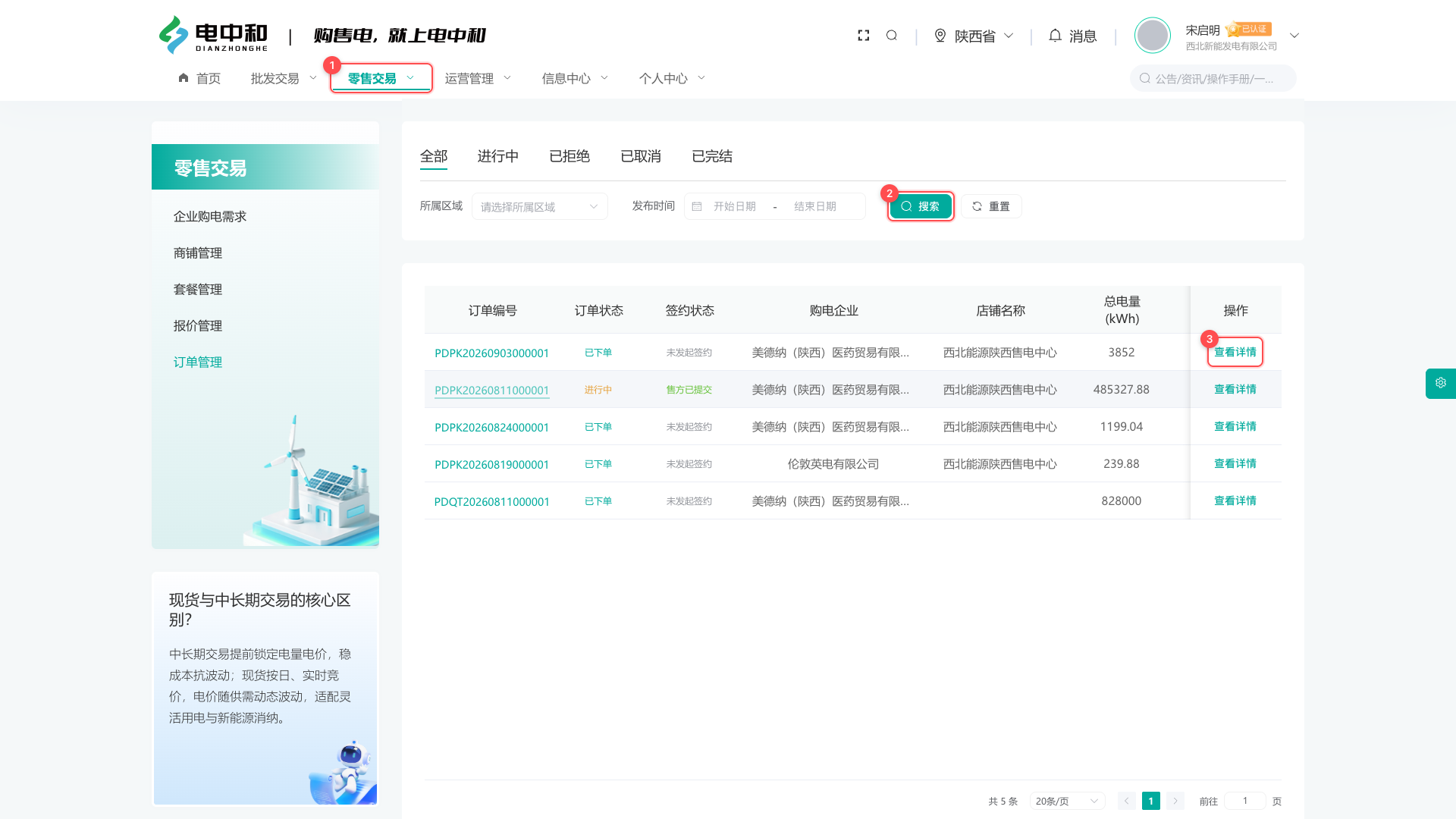Viewport: 1456px width, 819px height.
Task: Open order link PDPK20260811000001
Action: point(491,390)
